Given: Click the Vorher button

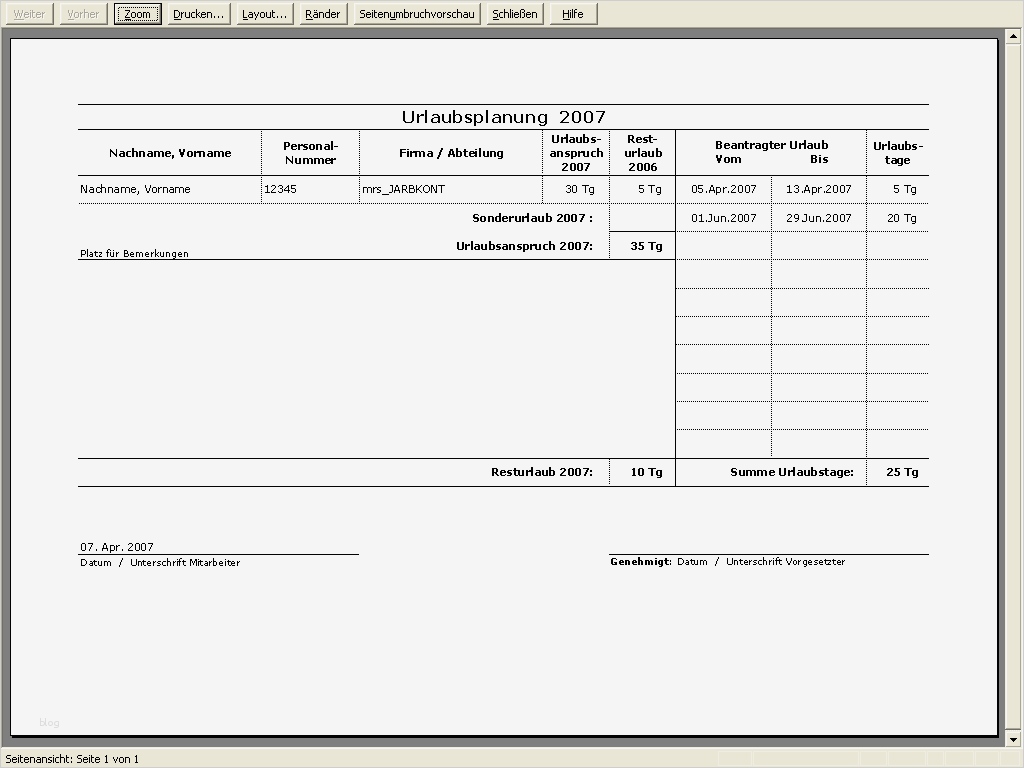Looking at the screenshot, I should (x=83, y=14).
